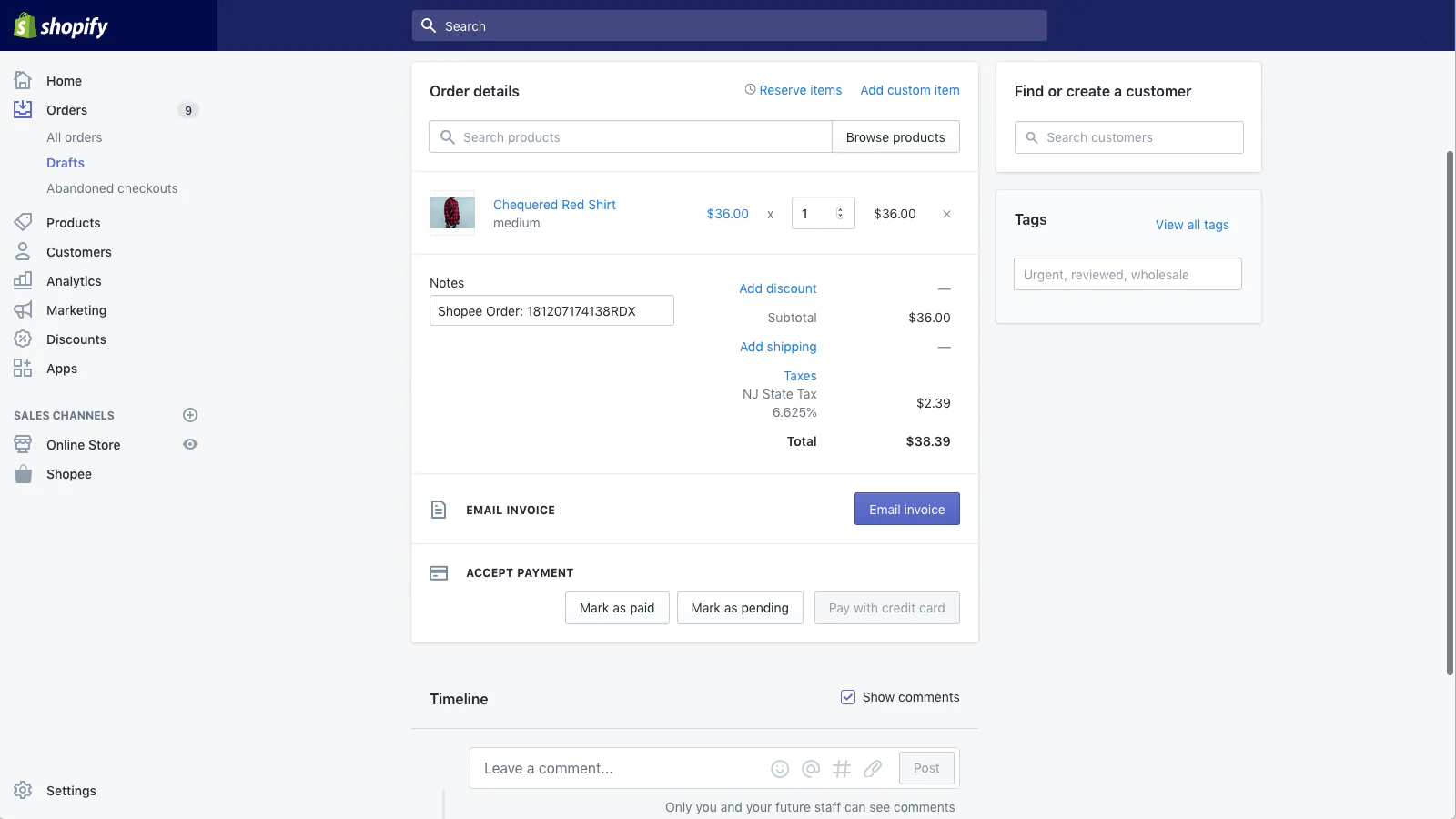Go to Abandoned checkouts
This screenshot has height=819, width=1456.
(112, 188)
